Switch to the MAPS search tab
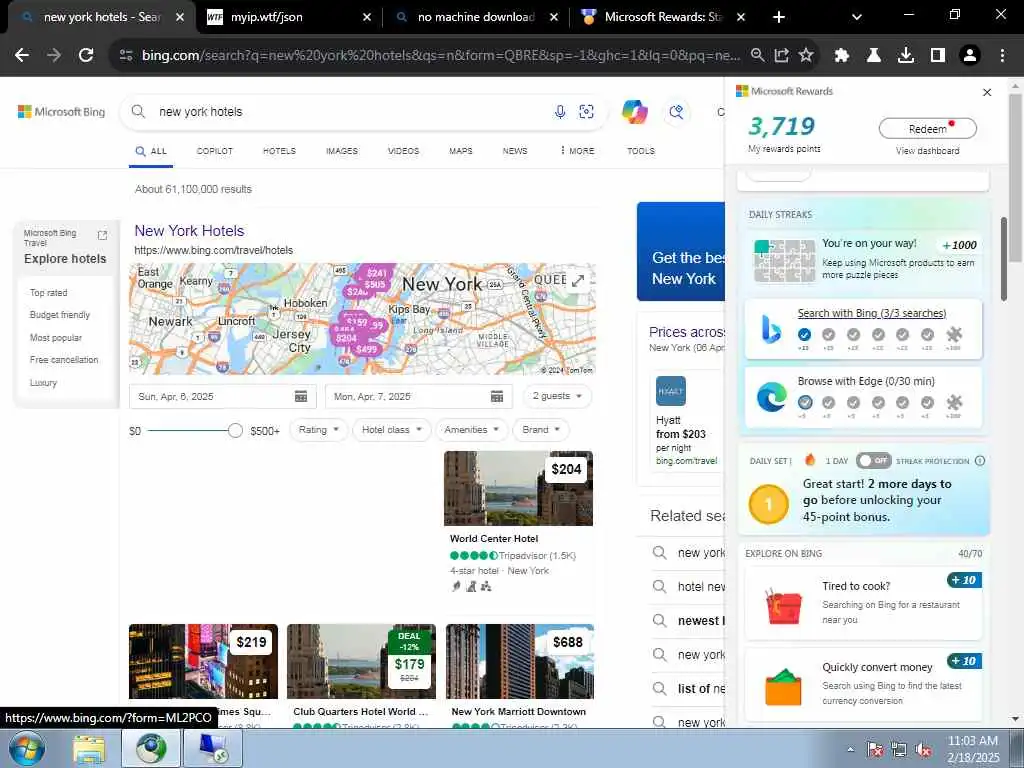 coord(460,151)
